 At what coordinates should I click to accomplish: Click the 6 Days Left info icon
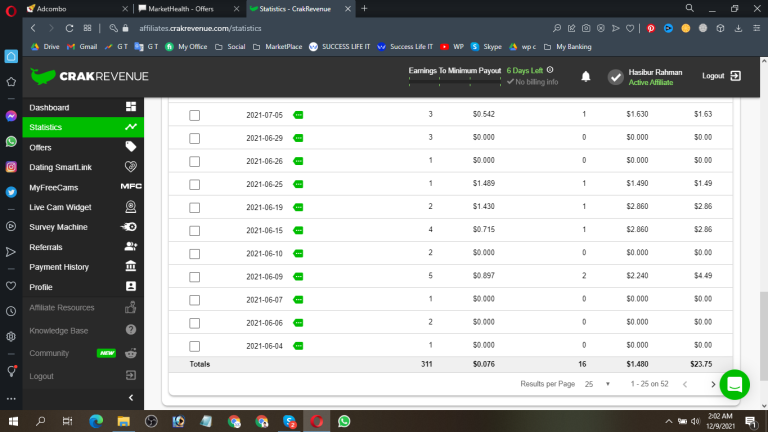pos(550,70)
